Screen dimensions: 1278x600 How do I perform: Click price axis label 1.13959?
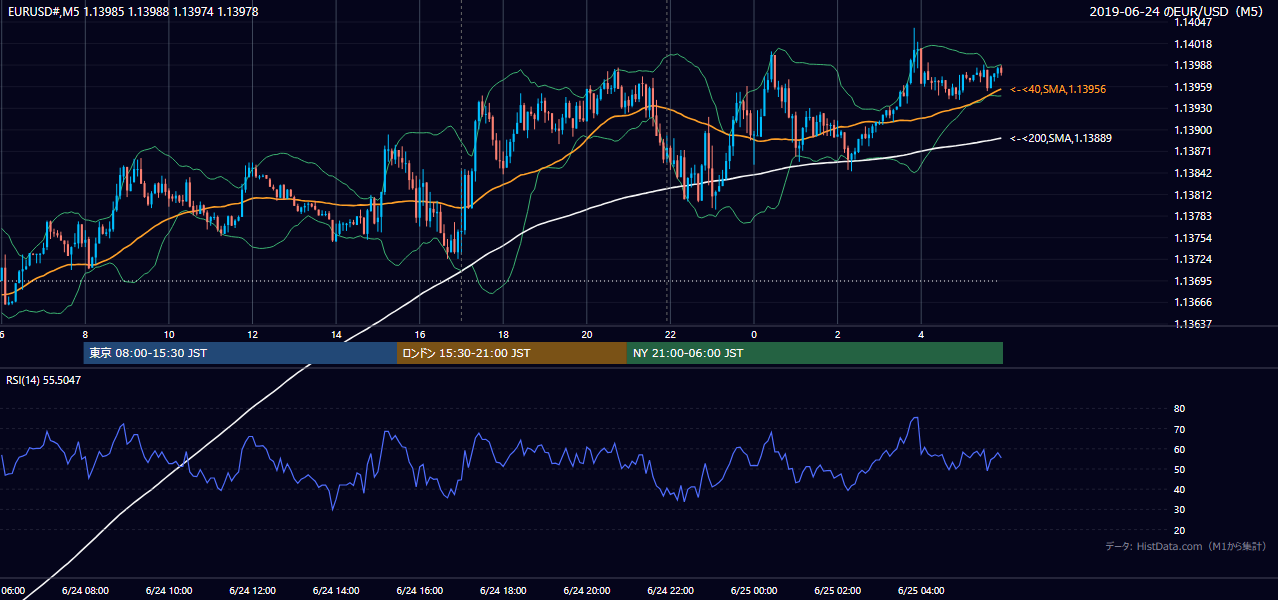tap(1193, 87)
